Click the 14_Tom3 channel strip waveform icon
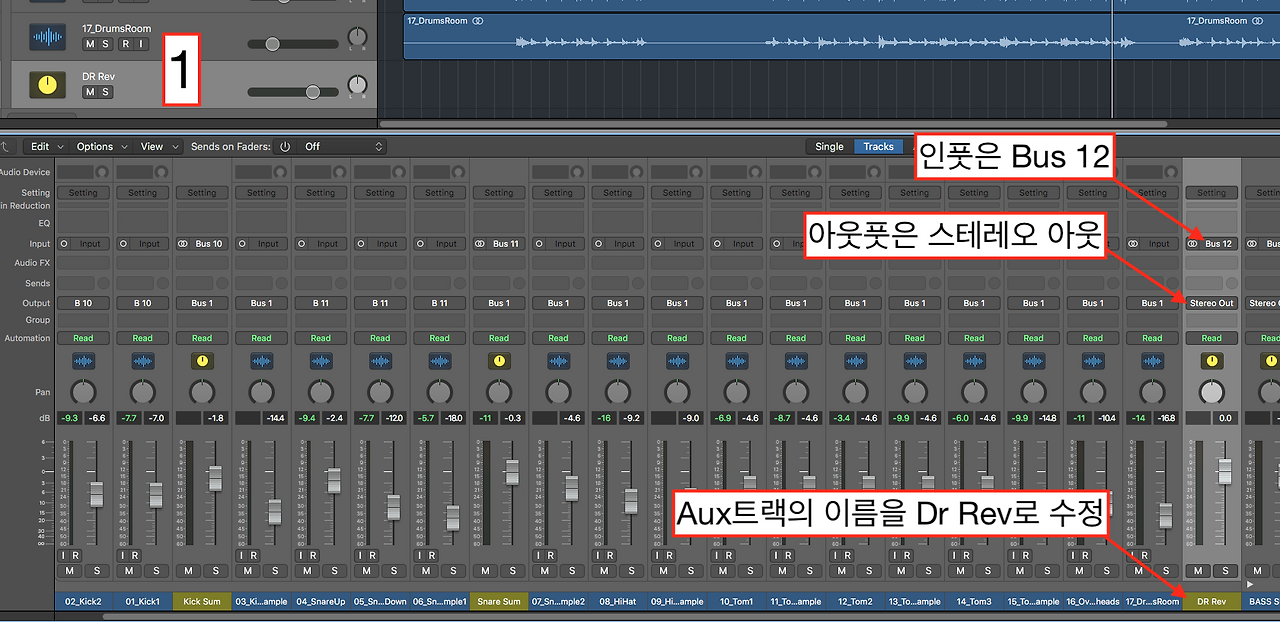The width and height of the screenshot is (1280, 622). point(974,362)
